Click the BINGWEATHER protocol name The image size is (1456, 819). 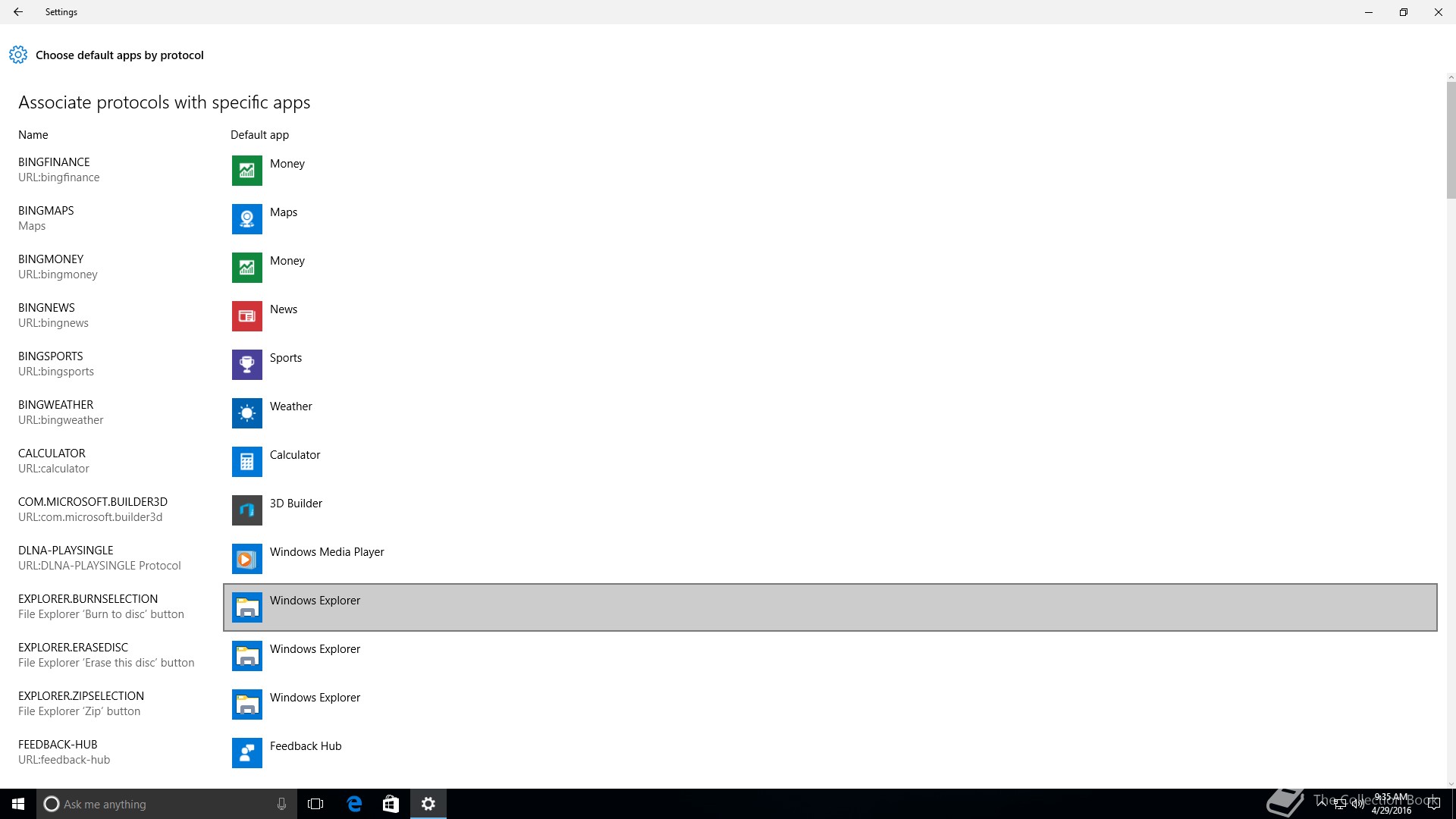tap(56, 405)
